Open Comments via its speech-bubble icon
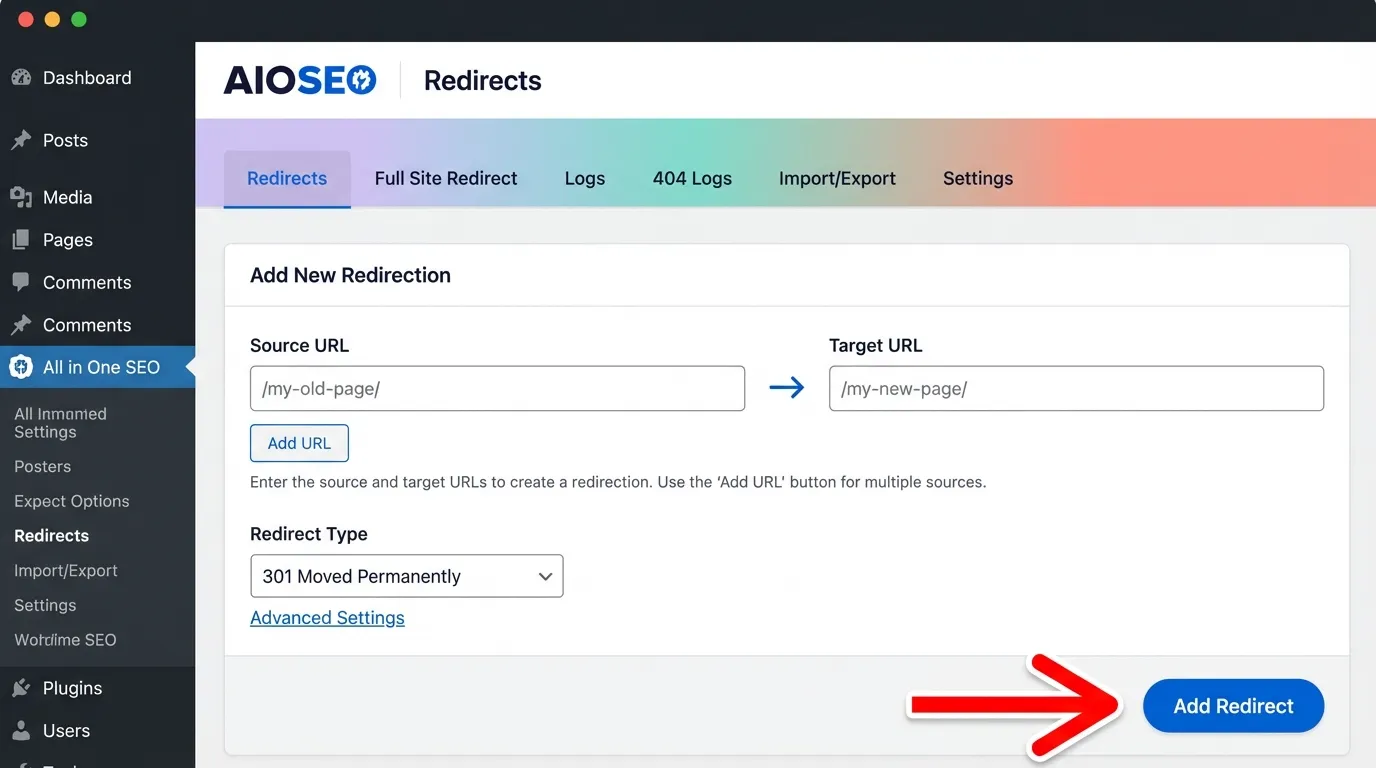The width and height of the screenshot is (1376, 768). pos(22,282)
